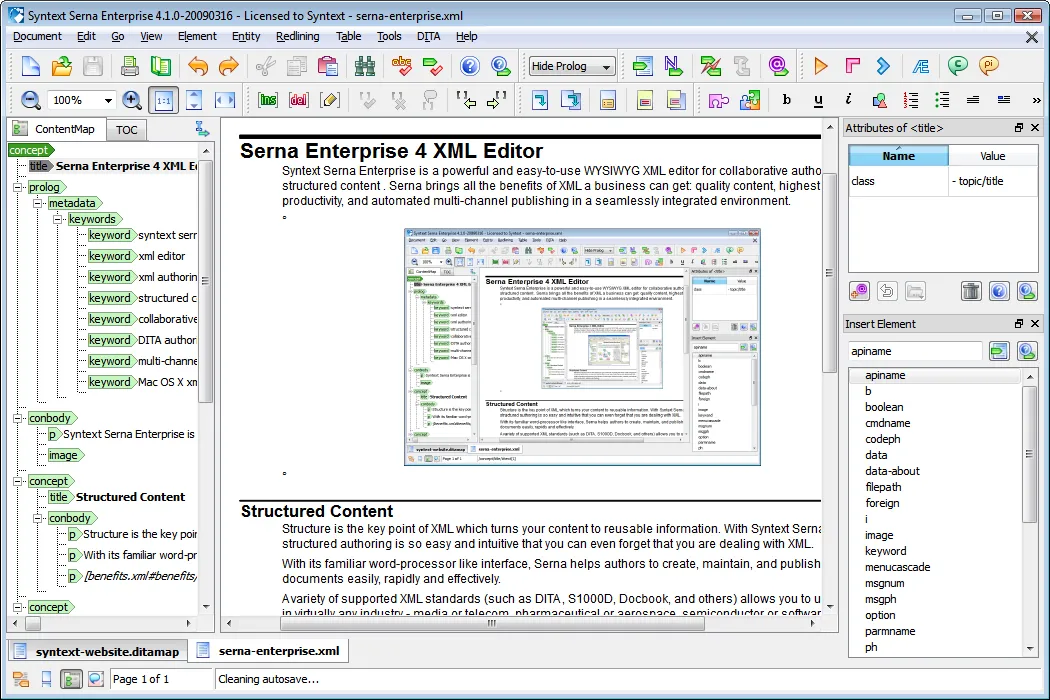Click the Redo arrow icon
The height and width of the screenshot is (700, 1050).
227,65
